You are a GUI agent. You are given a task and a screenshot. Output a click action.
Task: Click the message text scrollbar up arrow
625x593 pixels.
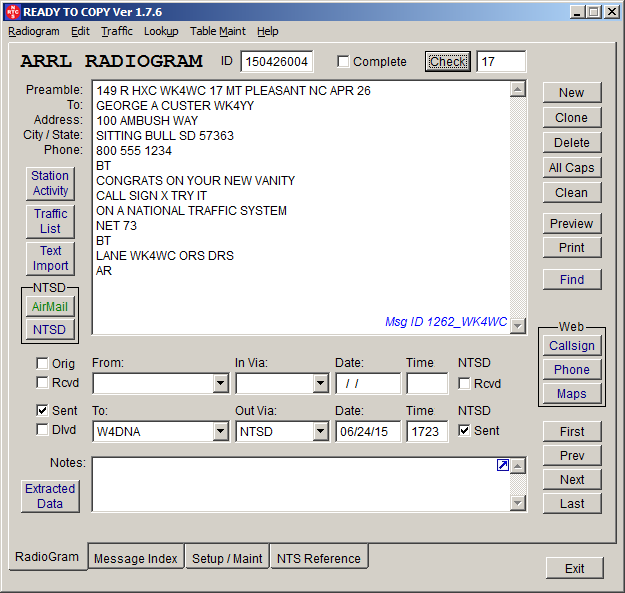tap(517, 89)
